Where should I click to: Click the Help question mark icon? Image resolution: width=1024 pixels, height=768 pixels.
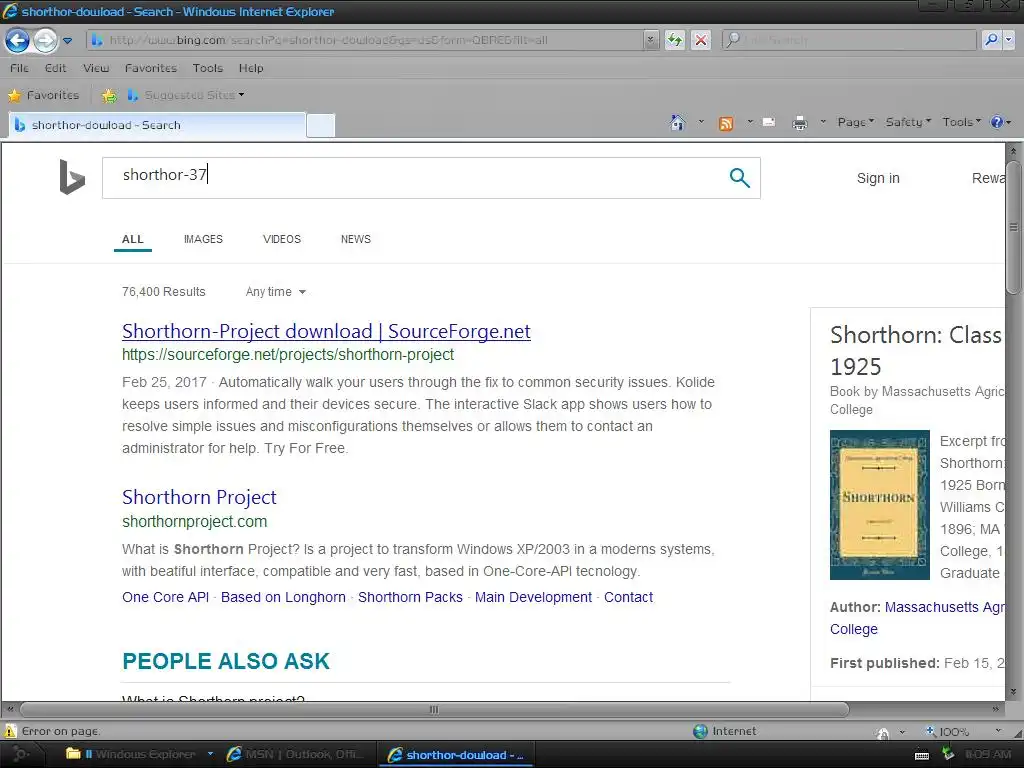click(997, 122)
